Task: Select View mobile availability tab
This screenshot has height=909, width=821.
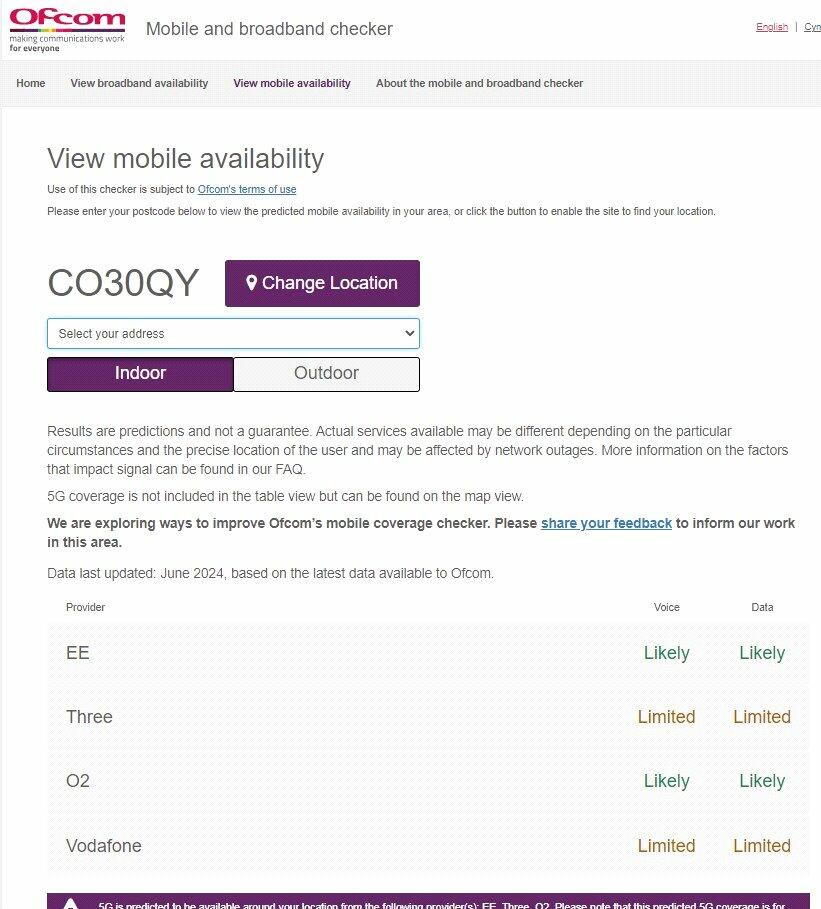Action: point(292,83)
